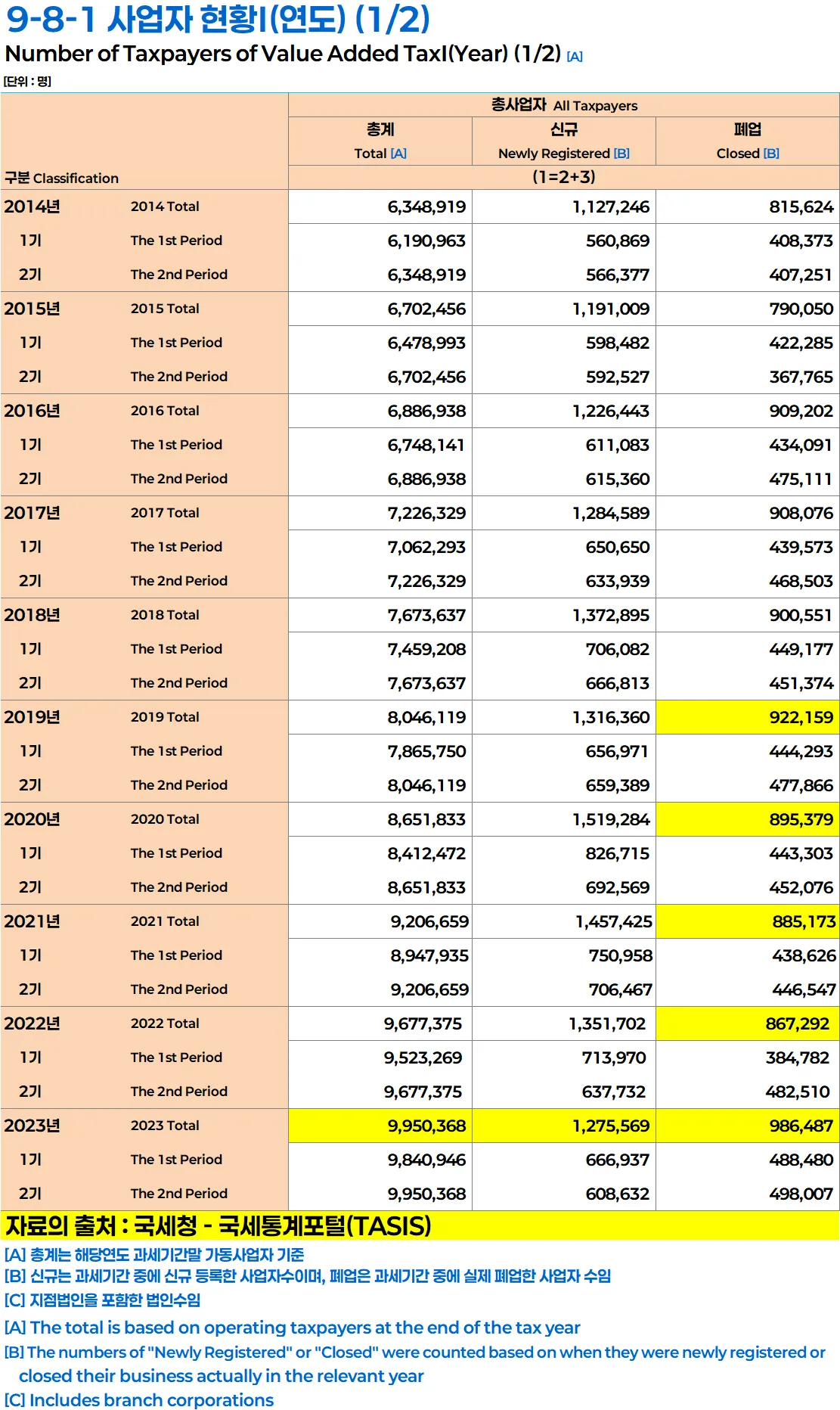The height and width of the screenshot is (1410, 840).
Task: Select newly registered value 1,372,895
Action: (611, 616)
